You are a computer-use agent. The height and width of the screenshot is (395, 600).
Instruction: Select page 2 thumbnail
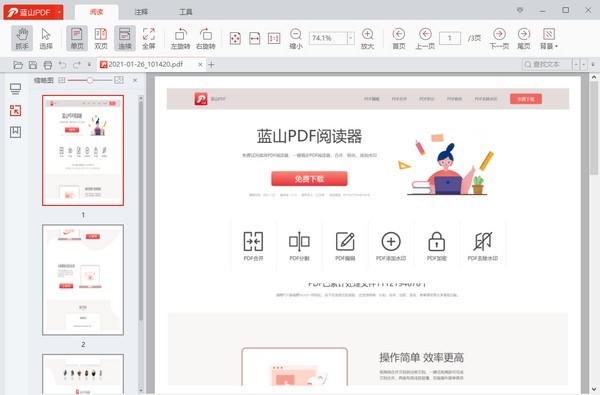83,280
